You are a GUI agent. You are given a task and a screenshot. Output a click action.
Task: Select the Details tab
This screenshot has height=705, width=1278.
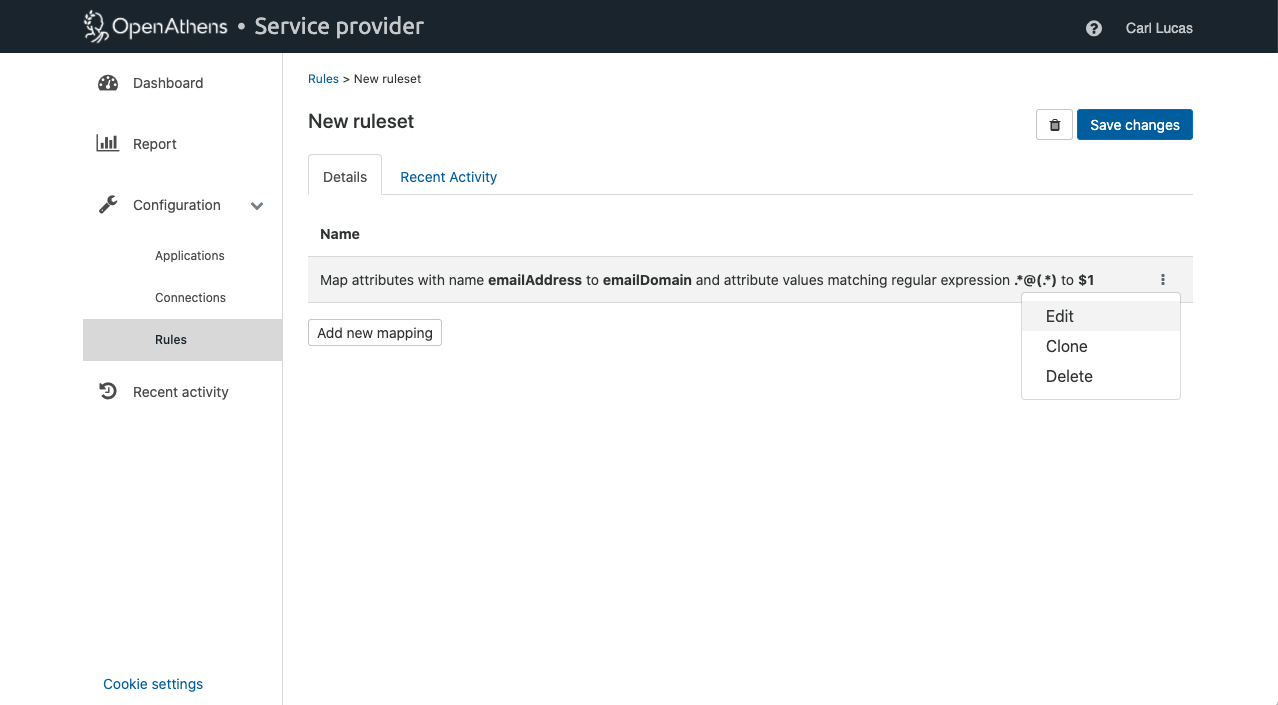pos(345,177)
